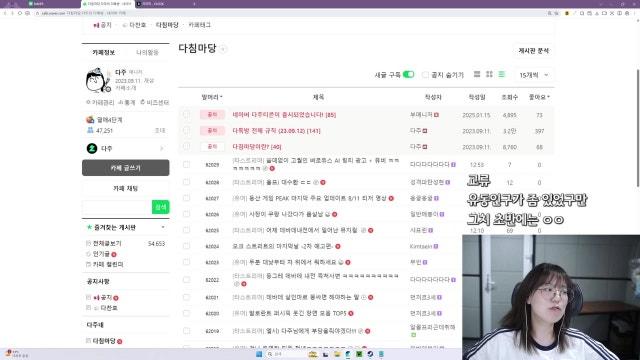Collapse the 즐겨찾는 게시판 section
Image resolution: width=640 pixels, height=360 pixels.
pos(163,227)
